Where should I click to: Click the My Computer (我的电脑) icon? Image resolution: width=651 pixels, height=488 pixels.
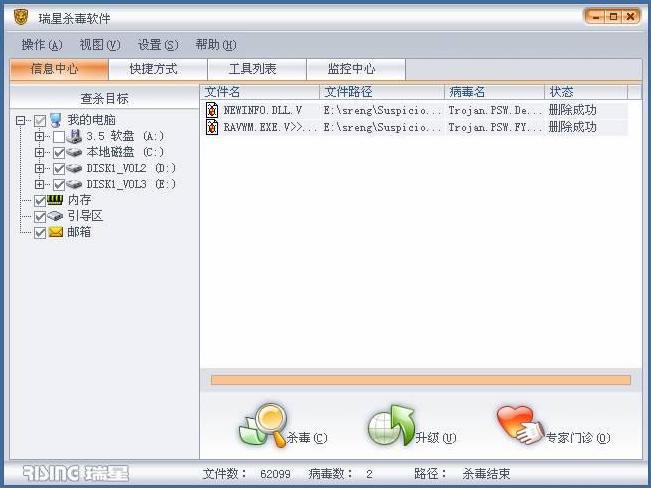tap(55, 120)
